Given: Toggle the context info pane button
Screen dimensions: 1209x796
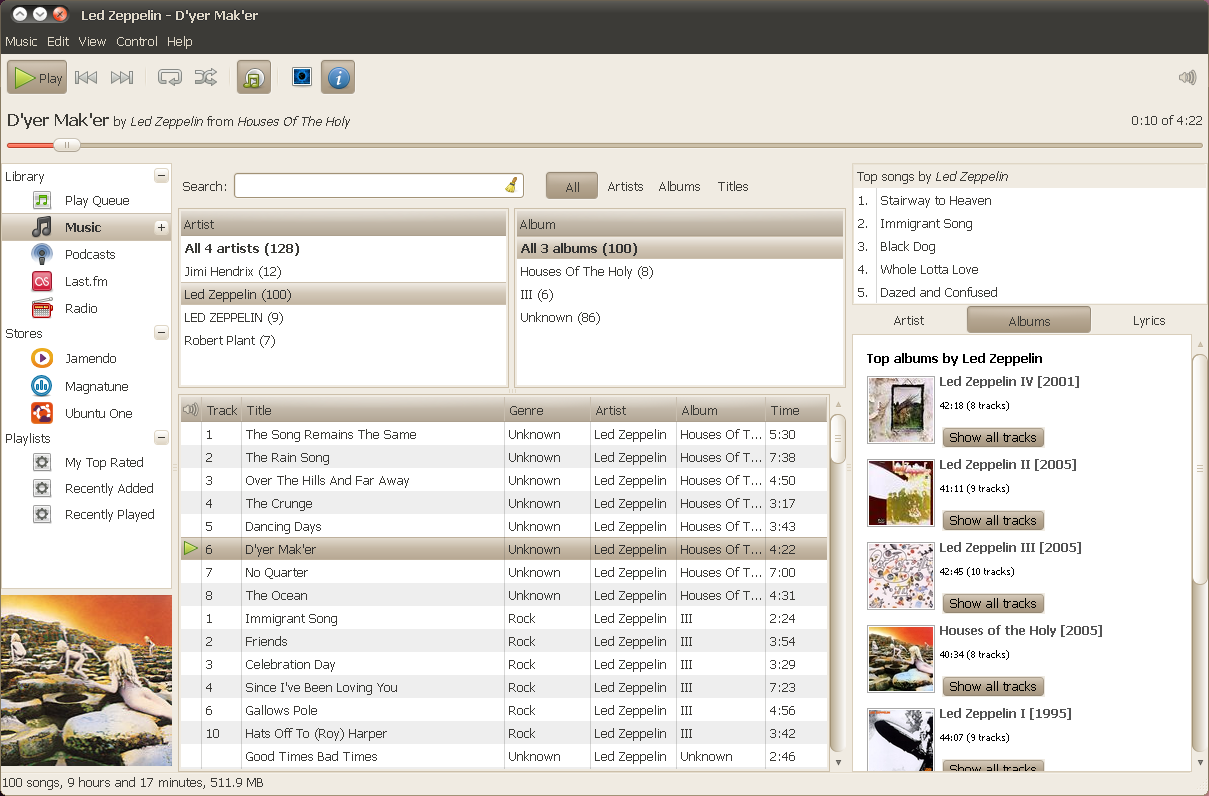Looking at the screenshot, I should 338,77.
